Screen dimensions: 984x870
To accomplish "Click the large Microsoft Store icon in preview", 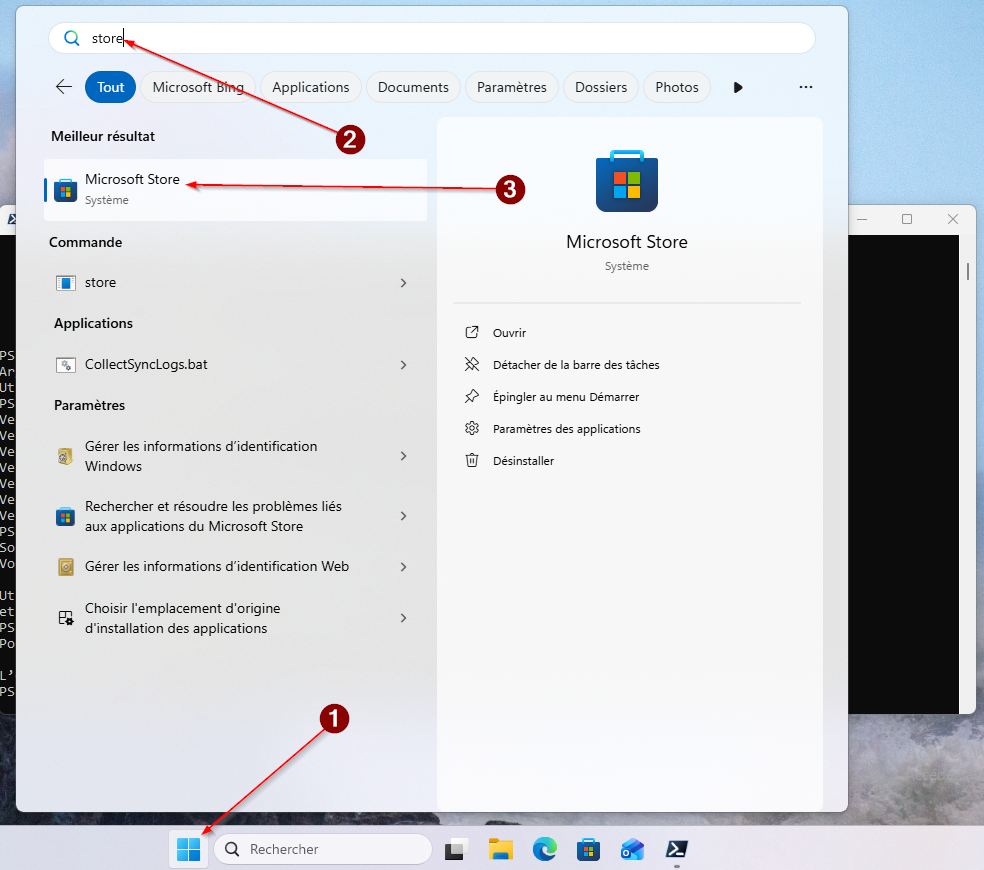I will [627, 181].
